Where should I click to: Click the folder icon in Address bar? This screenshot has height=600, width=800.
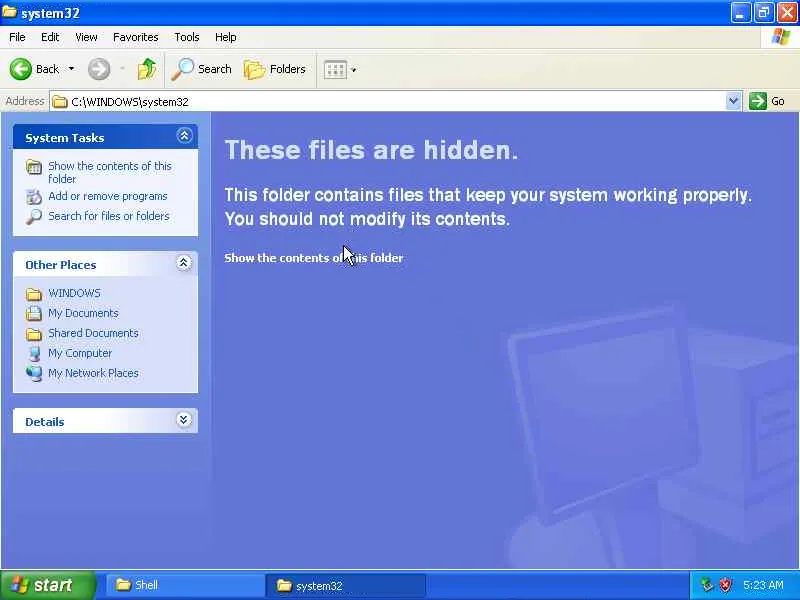[x=60, y=102]
